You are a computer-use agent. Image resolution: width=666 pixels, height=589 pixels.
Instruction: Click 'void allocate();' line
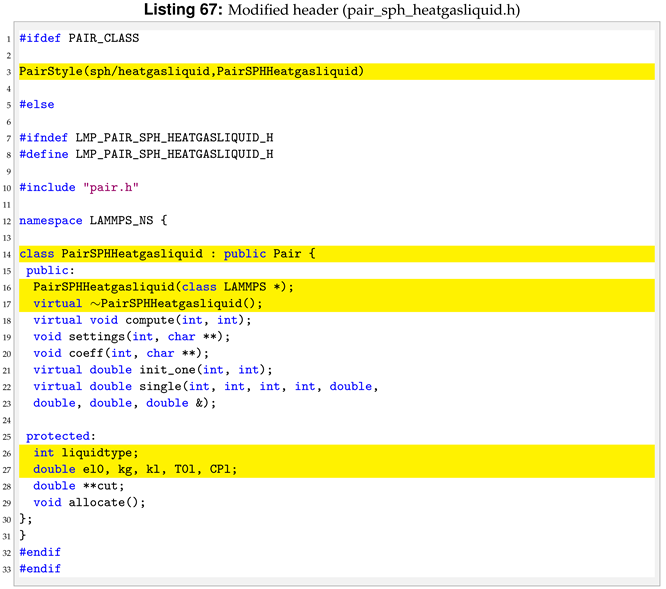[x=89, y=502]
